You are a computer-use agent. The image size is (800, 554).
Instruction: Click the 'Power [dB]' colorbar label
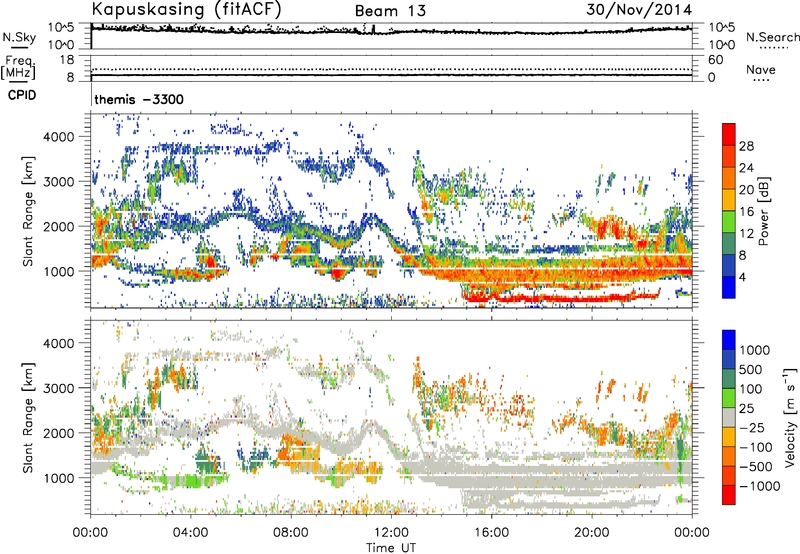763,211
